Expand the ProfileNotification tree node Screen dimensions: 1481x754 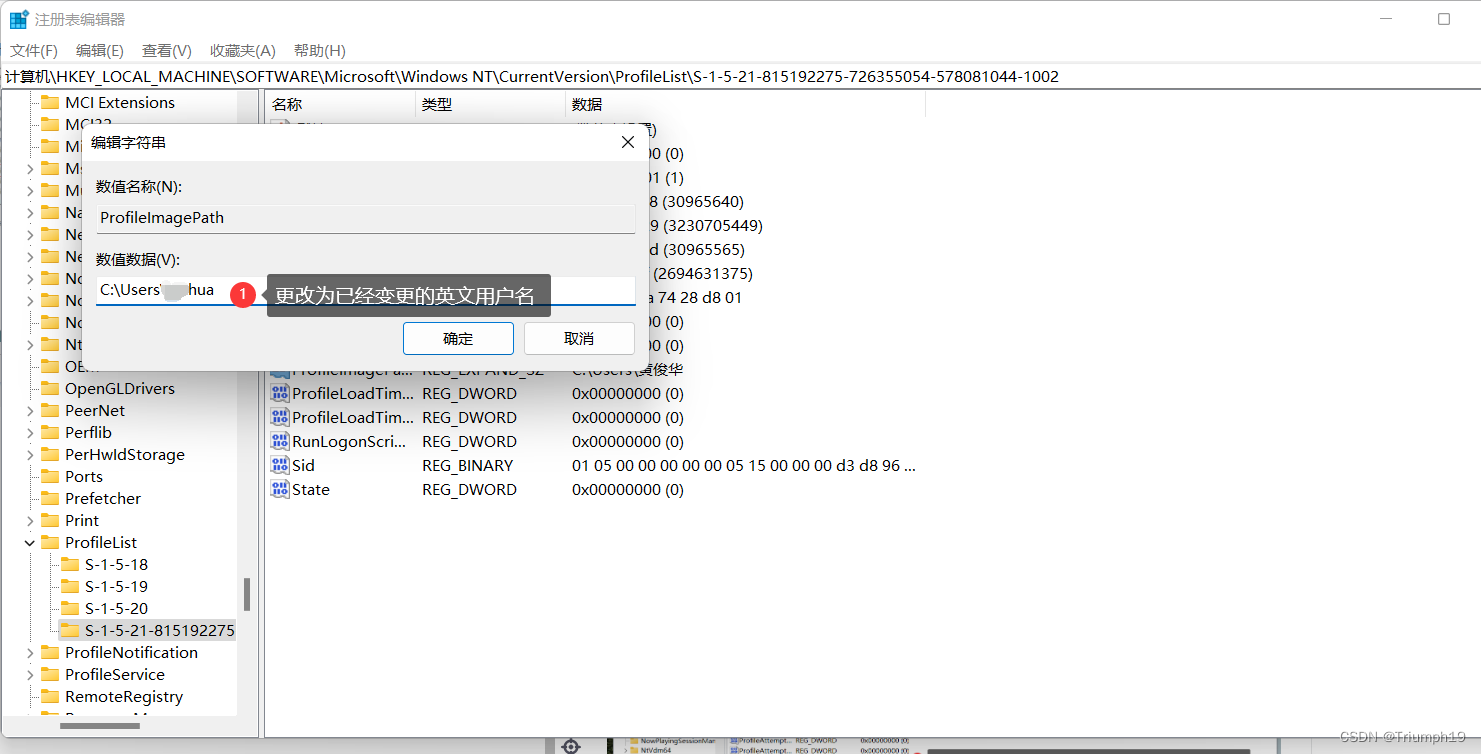click(30, 653)
